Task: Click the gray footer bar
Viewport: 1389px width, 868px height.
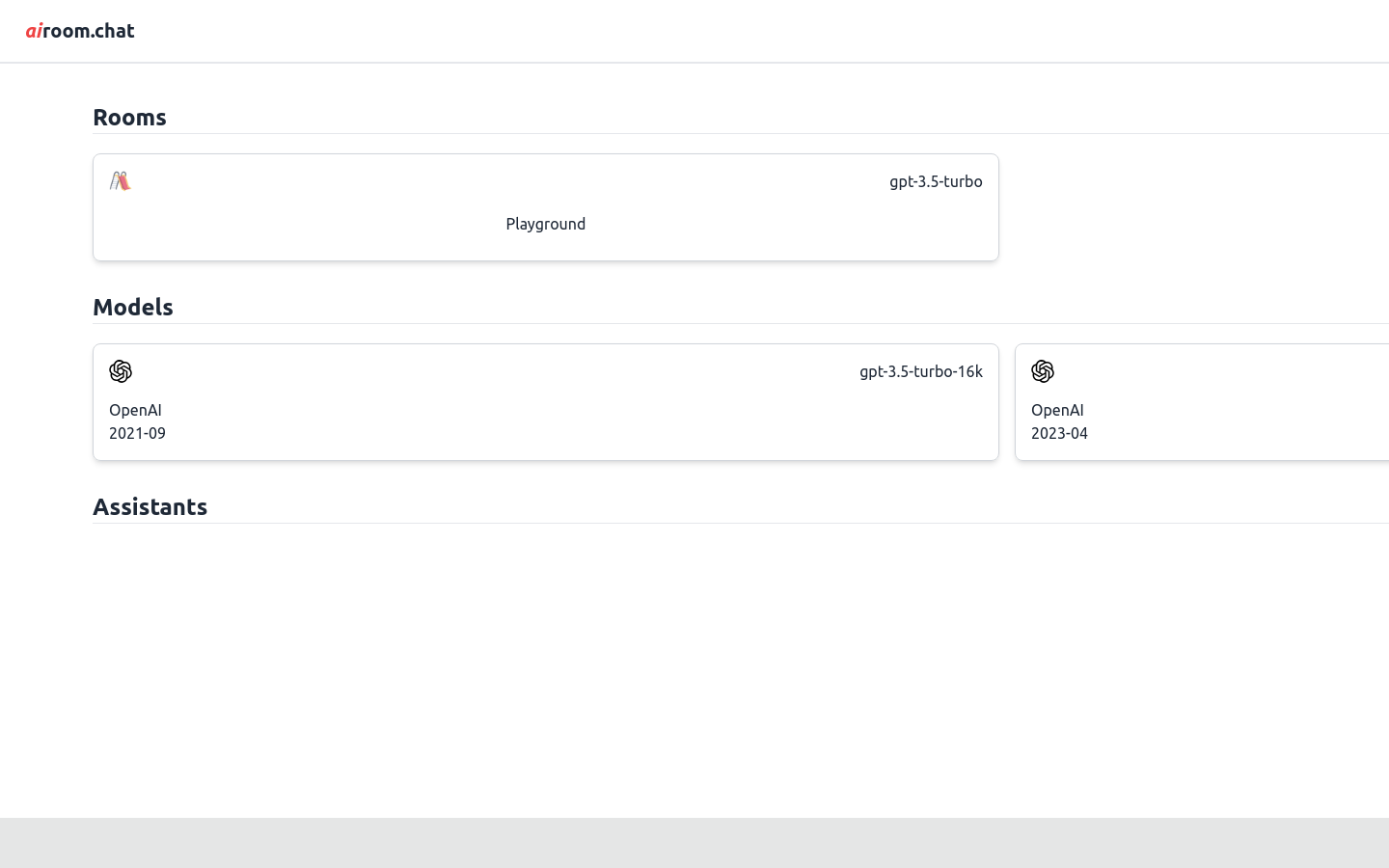Action: coord(694,843)
